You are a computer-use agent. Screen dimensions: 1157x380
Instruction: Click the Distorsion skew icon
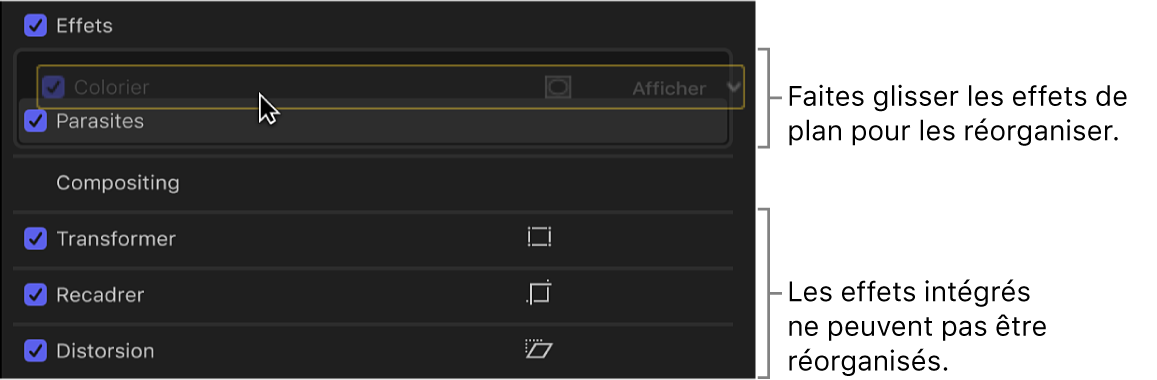(539, 349)
